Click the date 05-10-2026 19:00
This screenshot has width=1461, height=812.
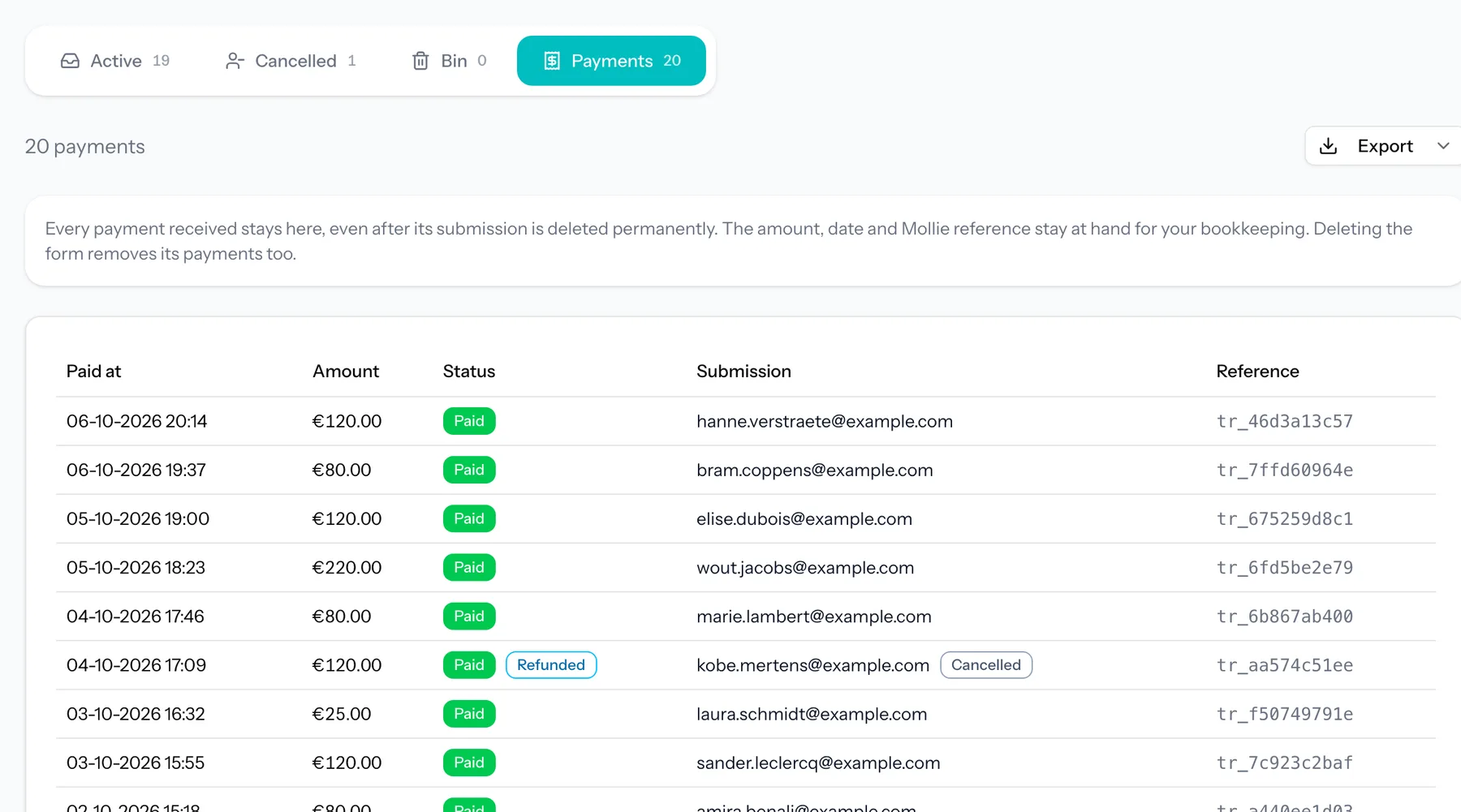coord(138,518)
